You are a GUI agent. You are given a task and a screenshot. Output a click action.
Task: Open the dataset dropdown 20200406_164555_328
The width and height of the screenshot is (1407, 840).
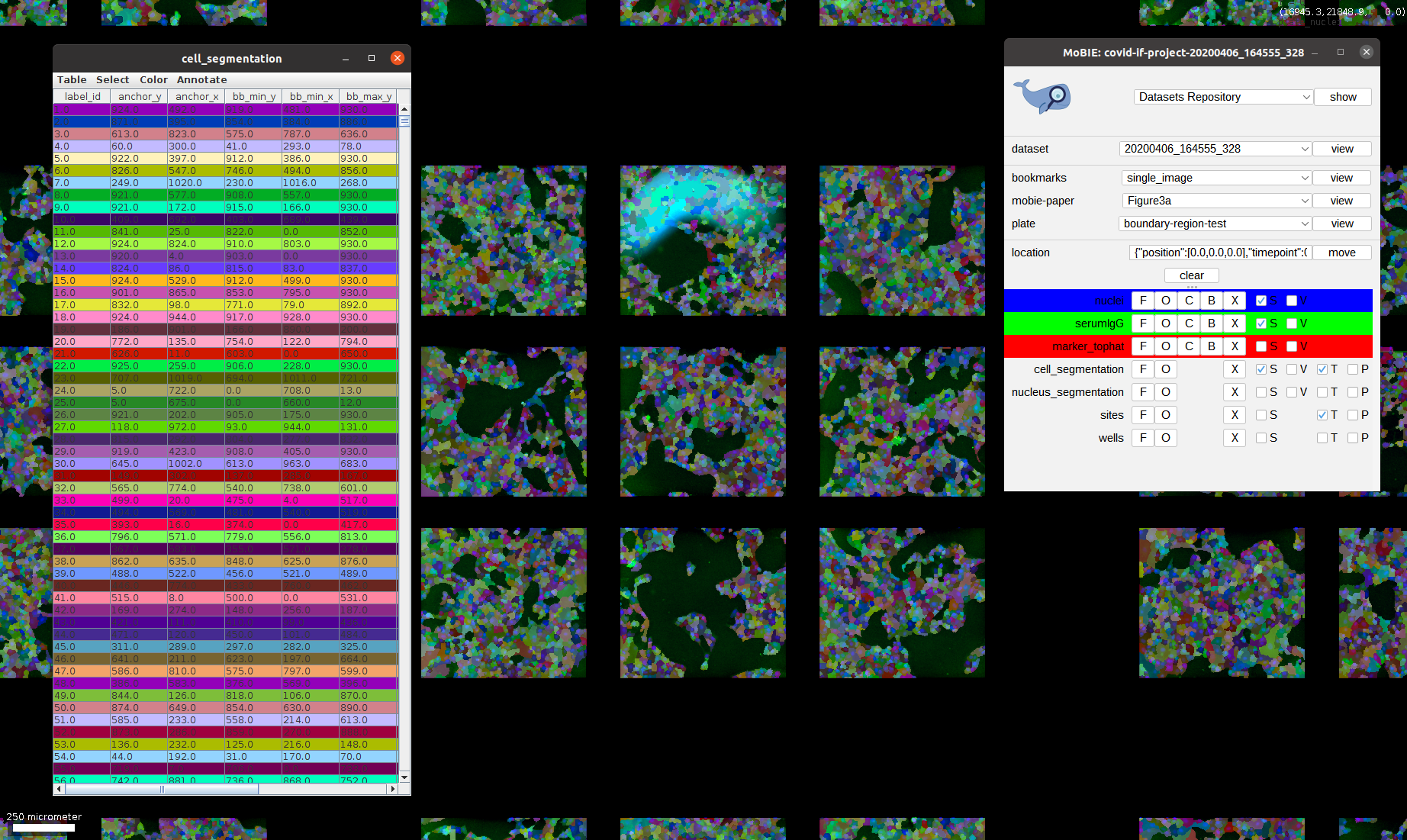pyautogui.click(x=1215, y=149)
